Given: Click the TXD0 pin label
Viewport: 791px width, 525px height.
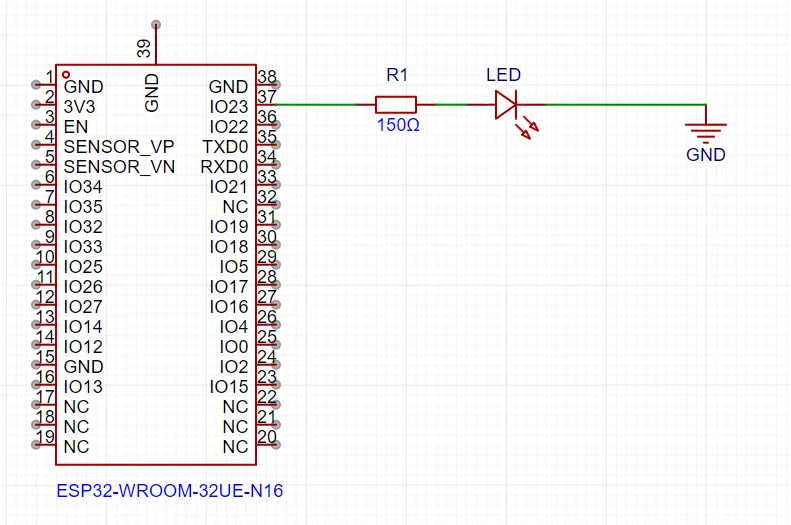Looking at the screenshot, I should pyautogui.click(x=225, y=147).
